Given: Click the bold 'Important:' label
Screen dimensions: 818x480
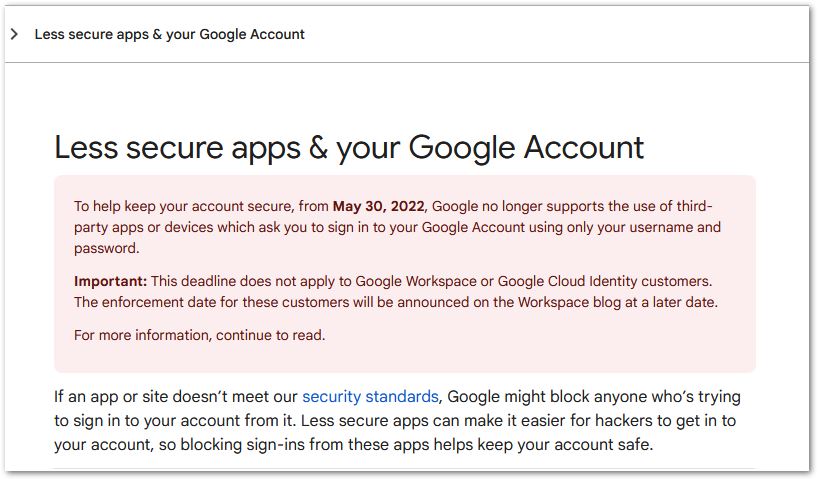Looking at the screenshot, I should coord(111,281).
